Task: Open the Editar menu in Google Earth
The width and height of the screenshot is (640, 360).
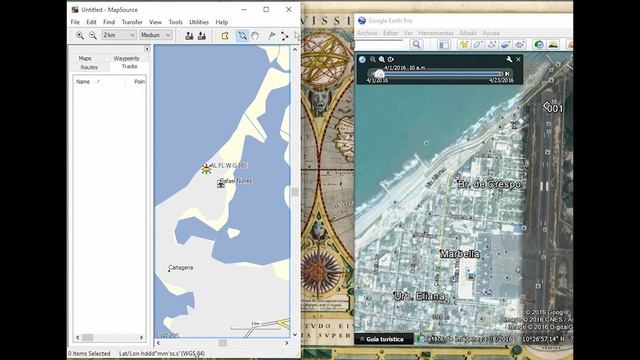Action: tap(391, 33)
